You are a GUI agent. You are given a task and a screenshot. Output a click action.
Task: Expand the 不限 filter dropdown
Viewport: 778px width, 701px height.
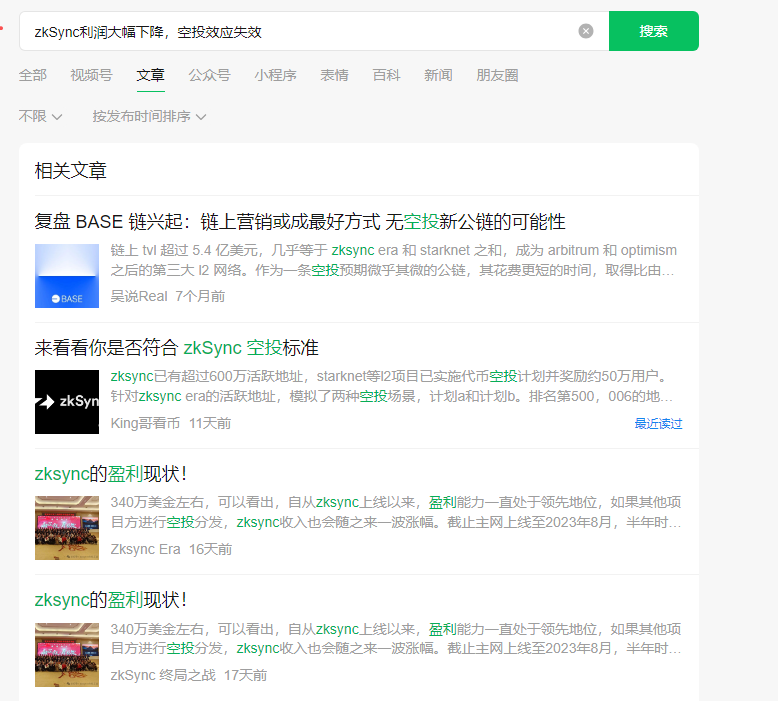[x=40, y=116]
